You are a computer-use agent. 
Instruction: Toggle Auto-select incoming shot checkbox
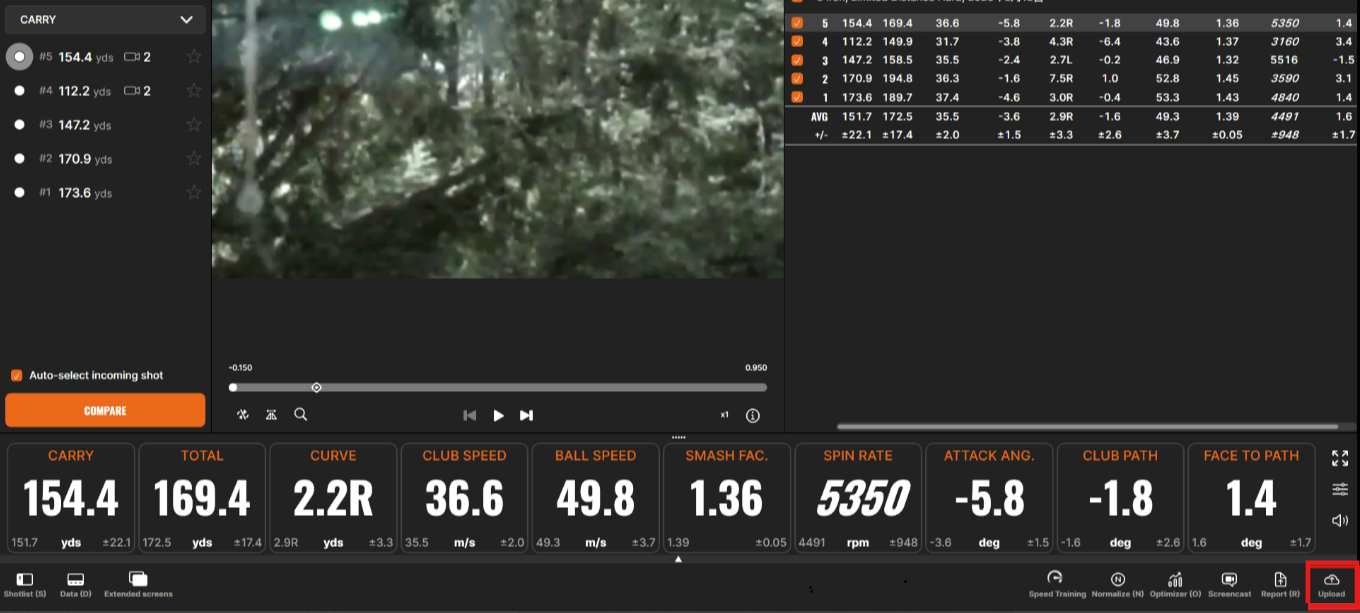[x=16, y=375]
